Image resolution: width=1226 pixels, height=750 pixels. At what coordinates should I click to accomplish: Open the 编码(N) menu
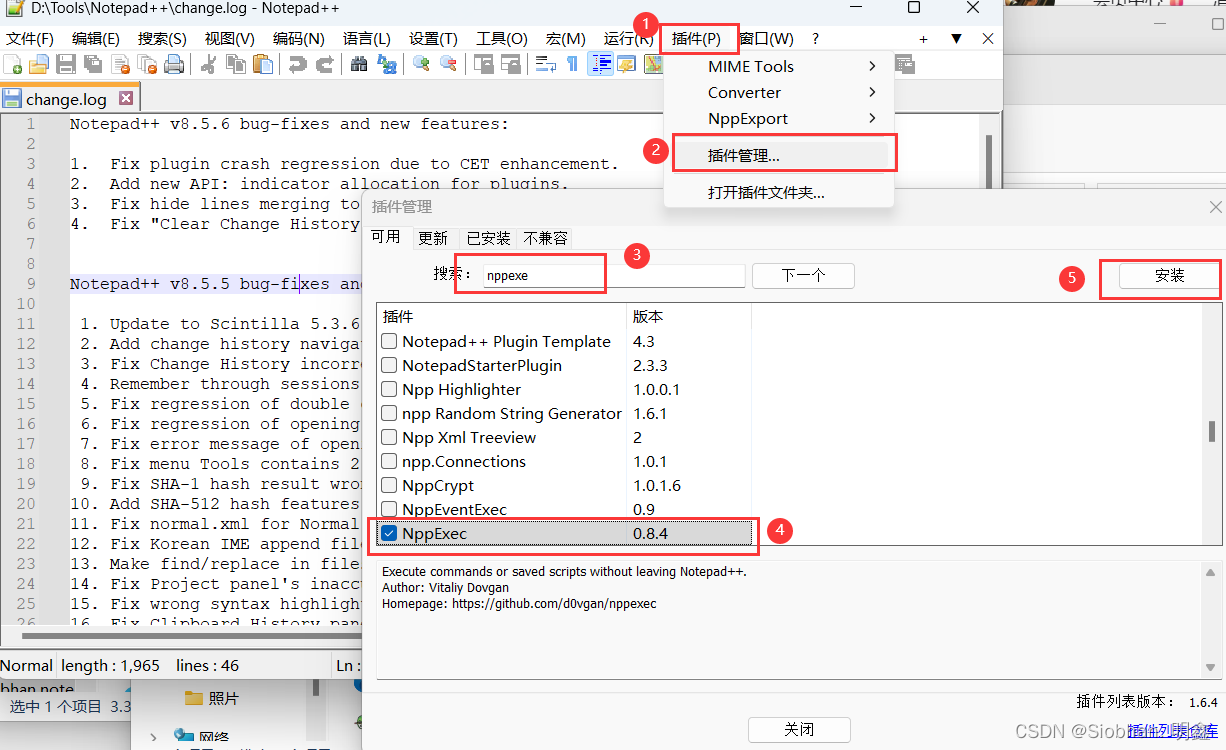298,38
